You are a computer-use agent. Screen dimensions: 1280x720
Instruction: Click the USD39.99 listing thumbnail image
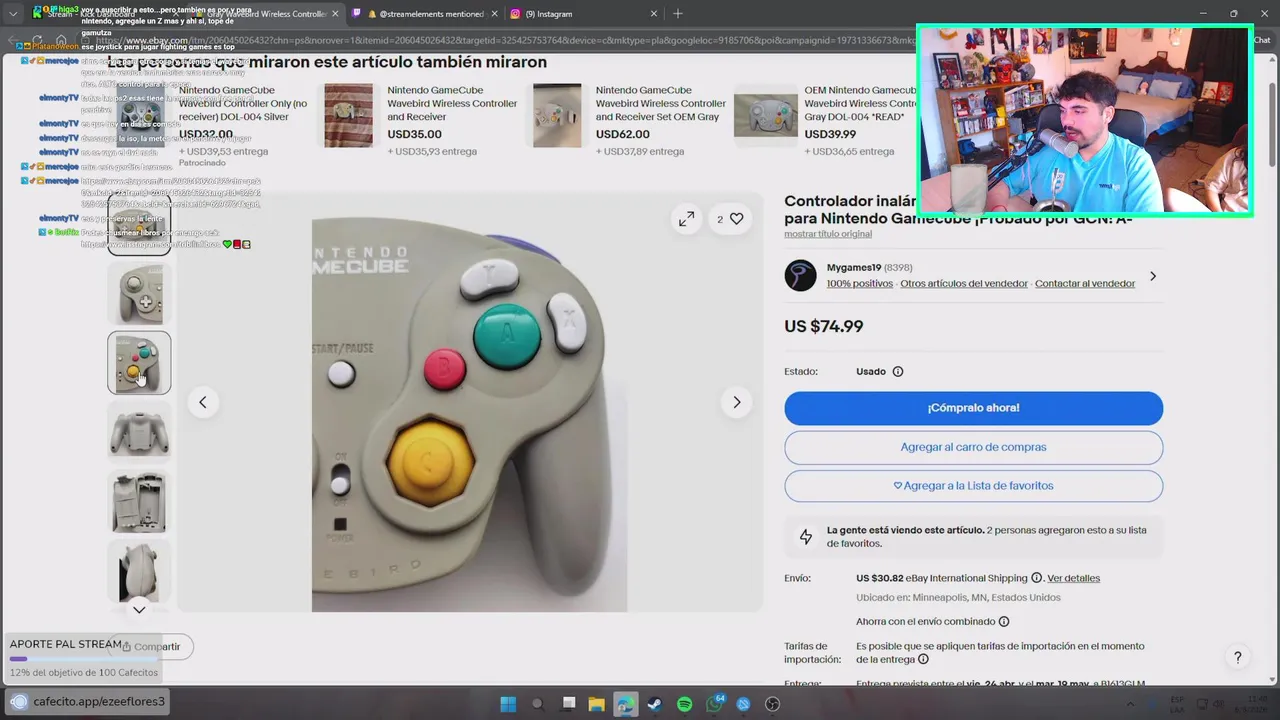766,115
